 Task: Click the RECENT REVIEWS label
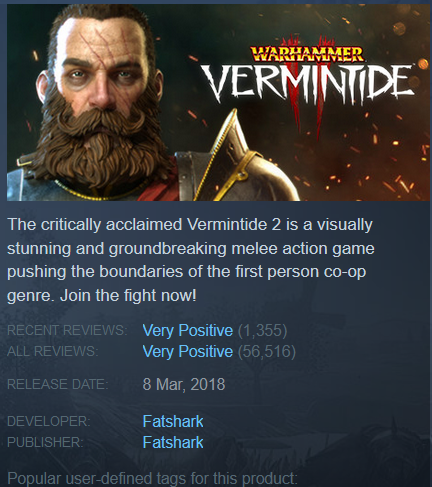click(67, 330)
